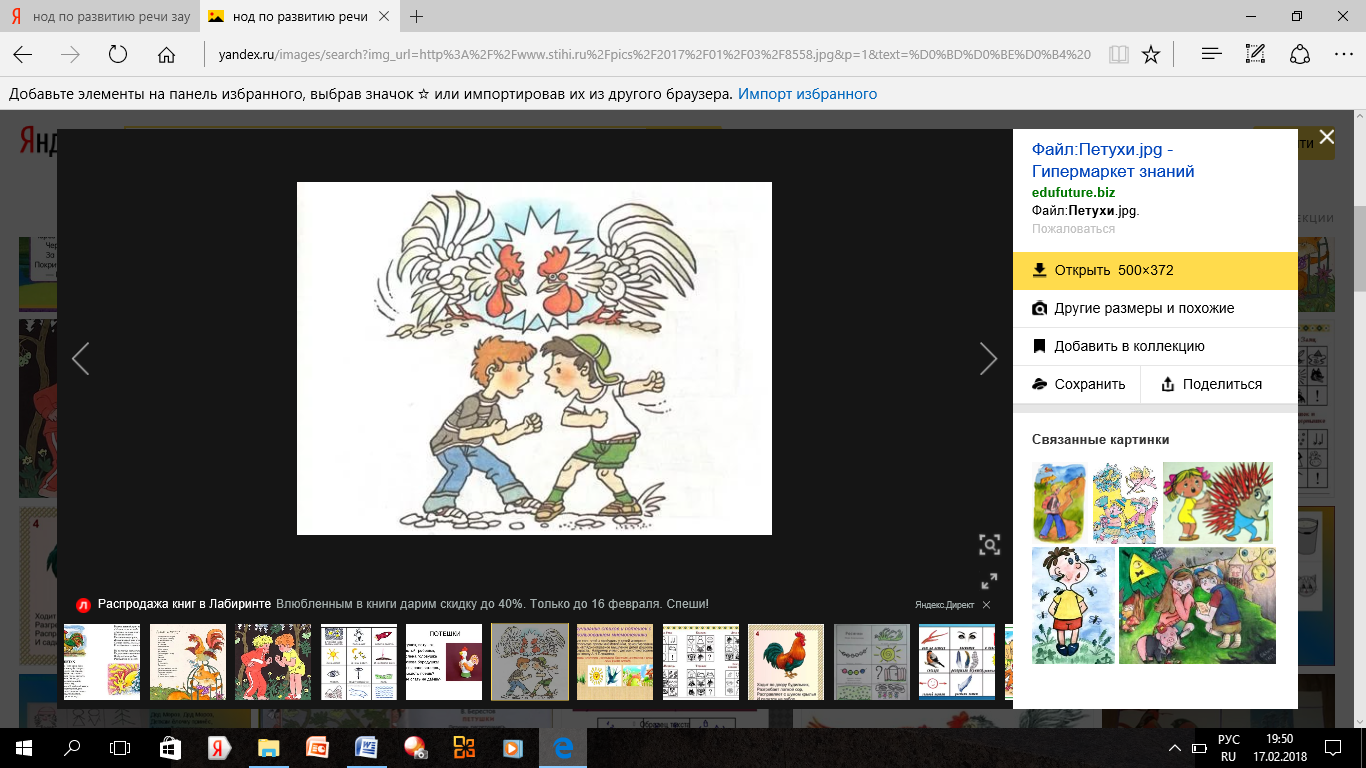Refresh the page in browser
The height and width of the screenshot is (768, 1366).
point(118,54)
